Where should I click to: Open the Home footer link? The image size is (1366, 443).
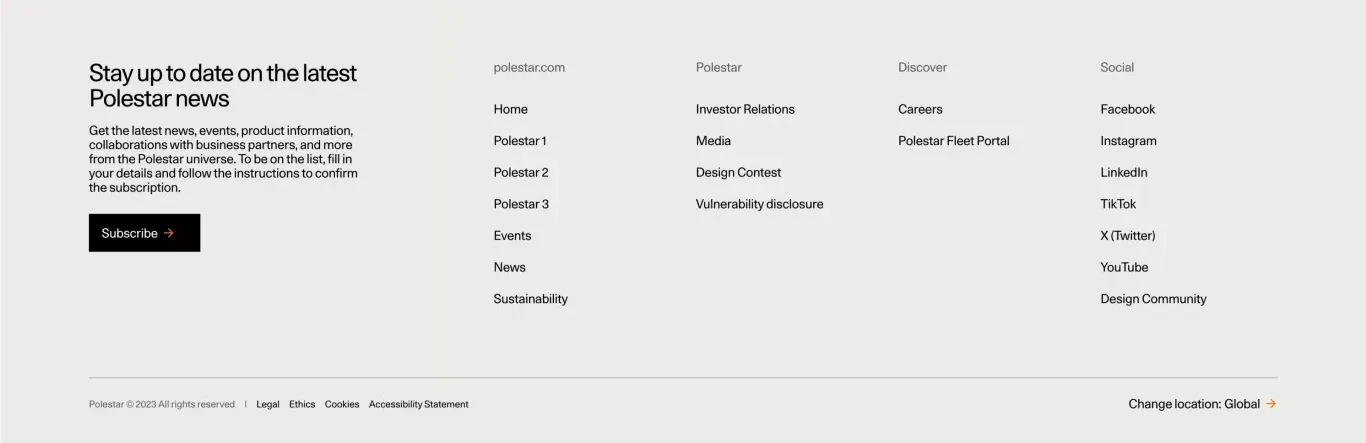pyautogui.click(x=510, y=109)
